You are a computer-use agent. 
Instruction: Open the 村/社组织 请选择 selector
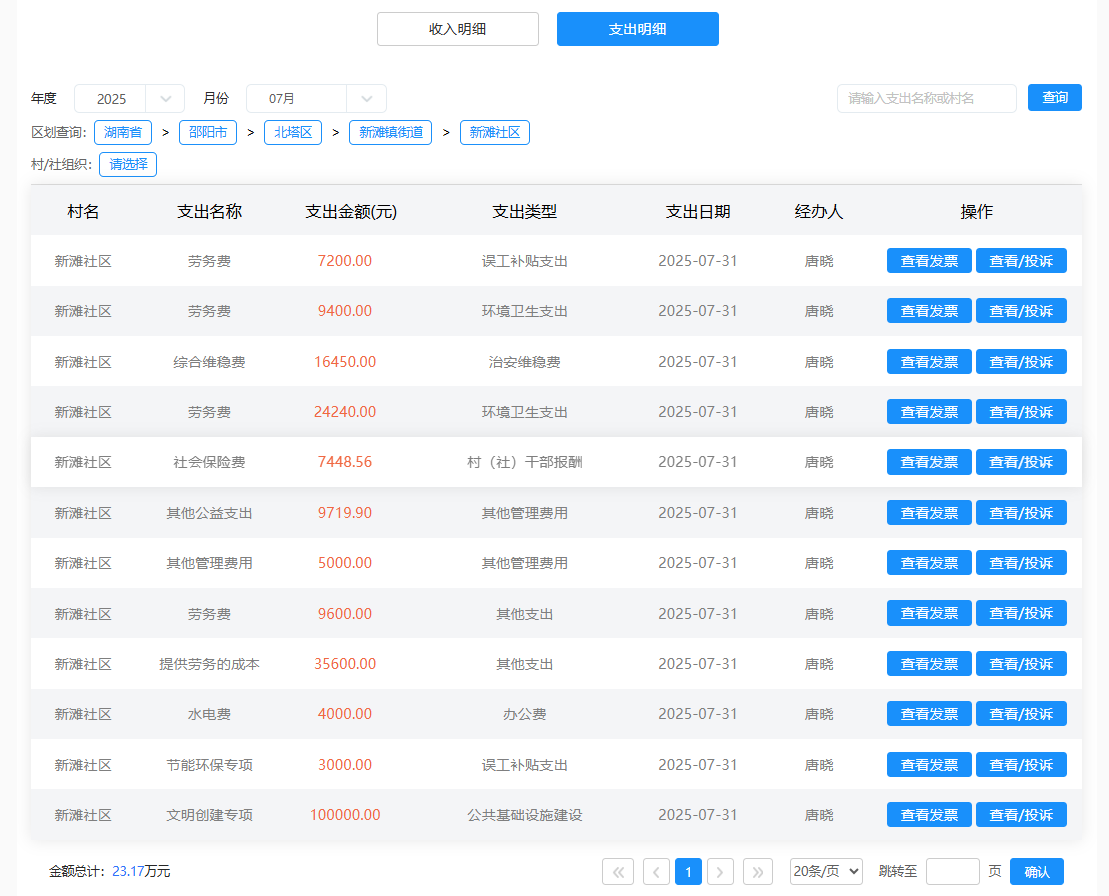click(128, 165)
